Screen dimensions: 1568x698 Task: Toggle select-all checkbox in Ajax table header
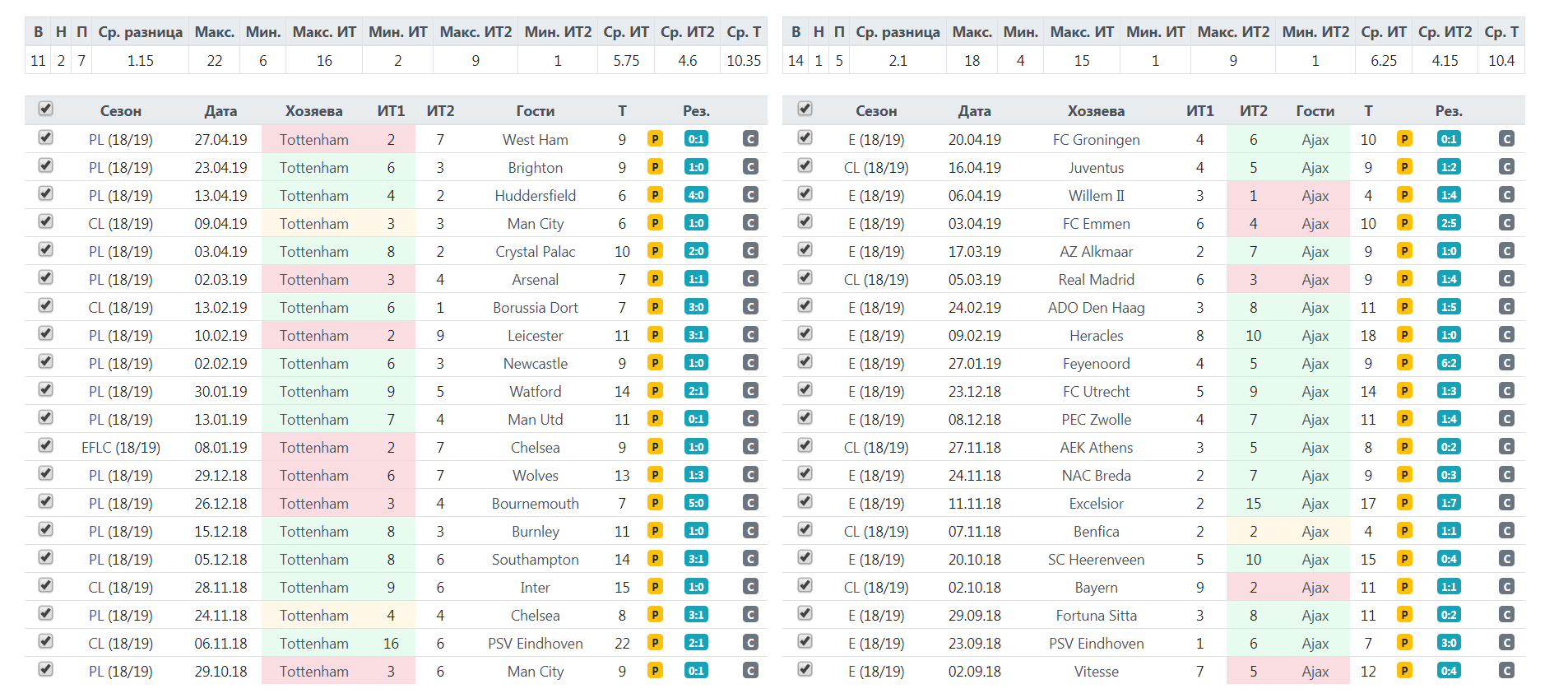pyautogui.click(x=805, y=109)
